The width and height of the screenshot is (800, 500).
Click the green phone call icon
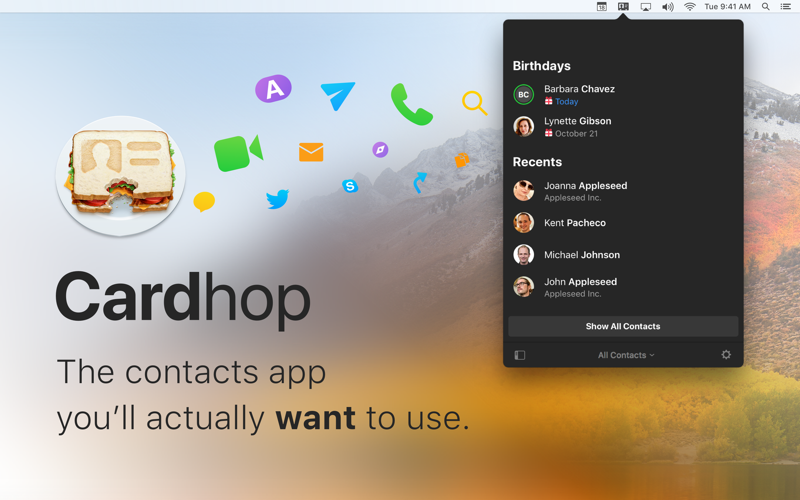pos(411,105)
